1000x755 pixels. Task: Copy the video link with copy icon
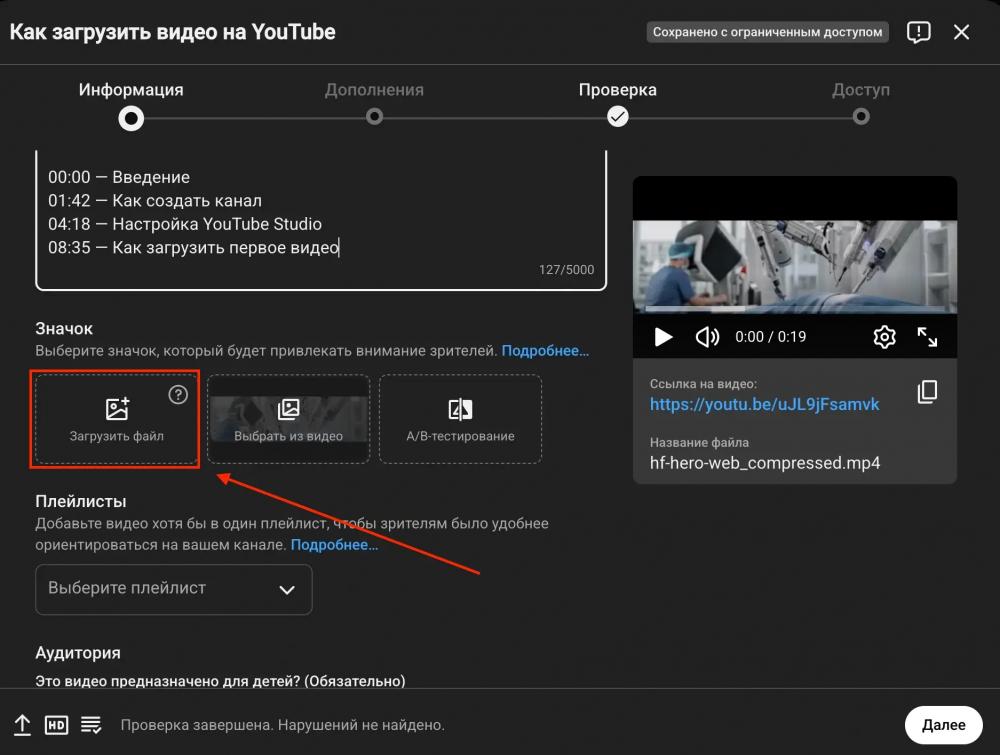[x=927, y=392]
